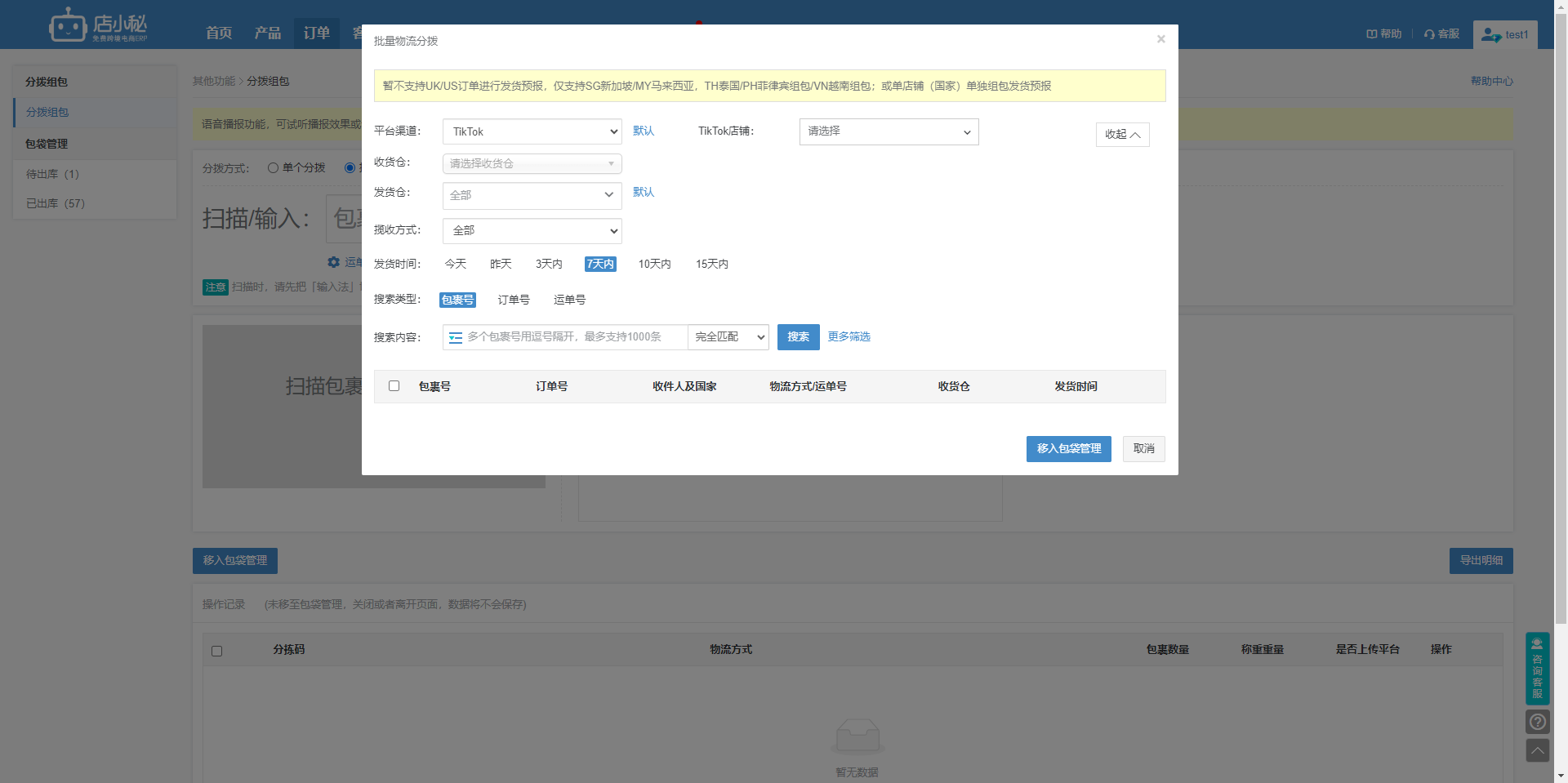This screenshot has height=783, width=1568.
Task: Click the 客服 headset icon in header
Action: click(x=1429, y=34)
